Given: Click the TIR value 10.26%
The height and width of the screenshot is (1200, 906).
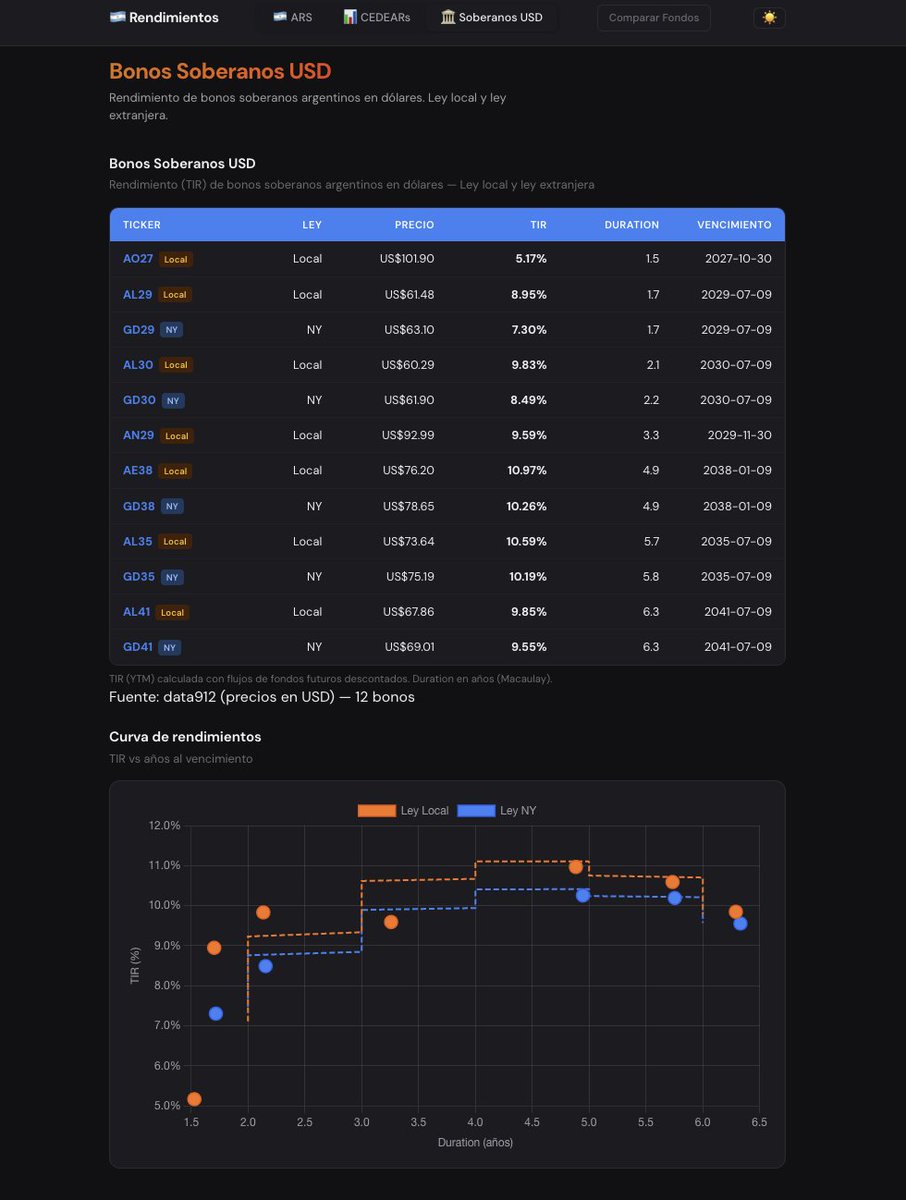Looking at the screenshot, I should 527,506.
